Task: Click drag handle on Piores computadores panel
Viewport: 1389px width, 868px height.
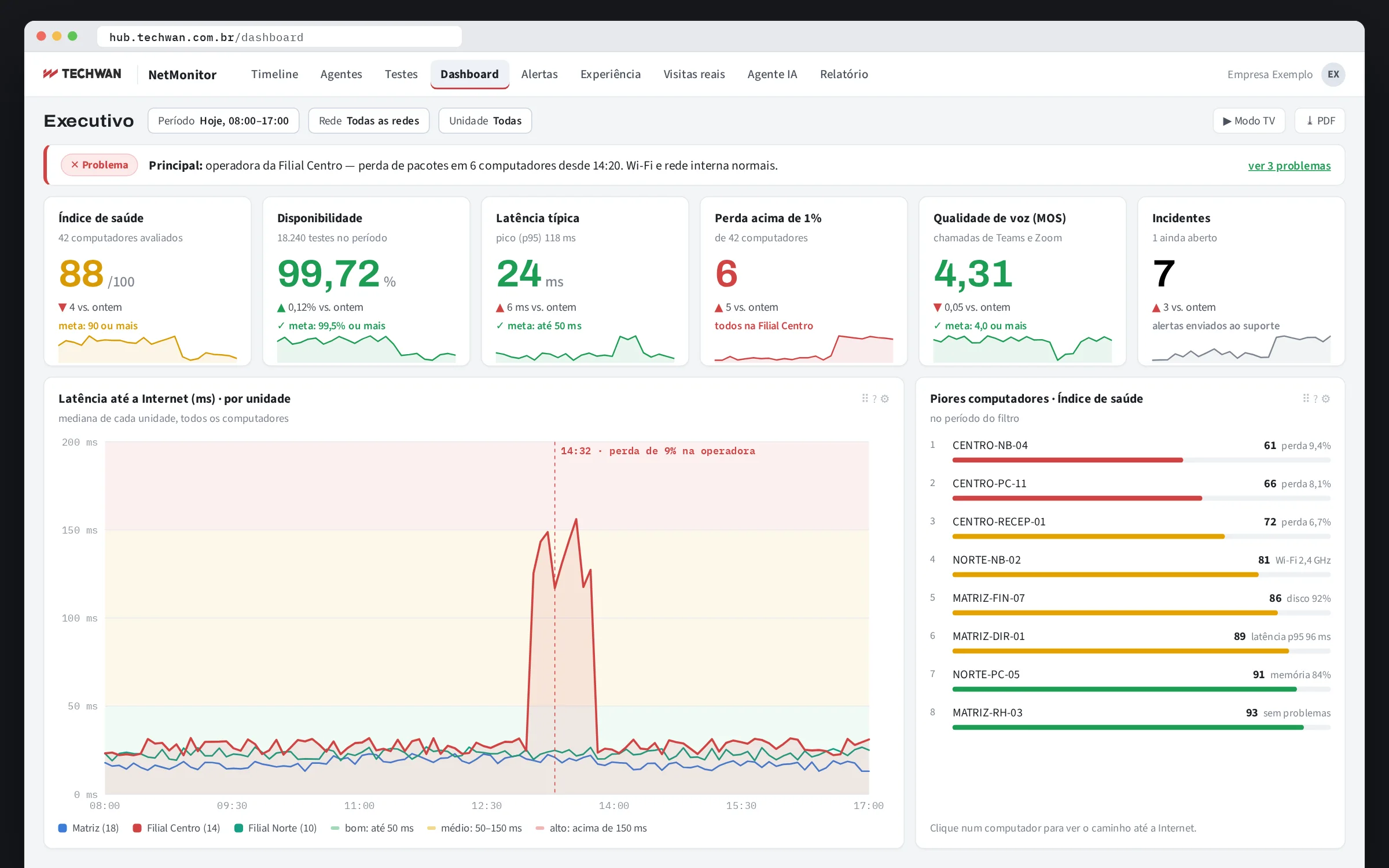Action: 1306,399
